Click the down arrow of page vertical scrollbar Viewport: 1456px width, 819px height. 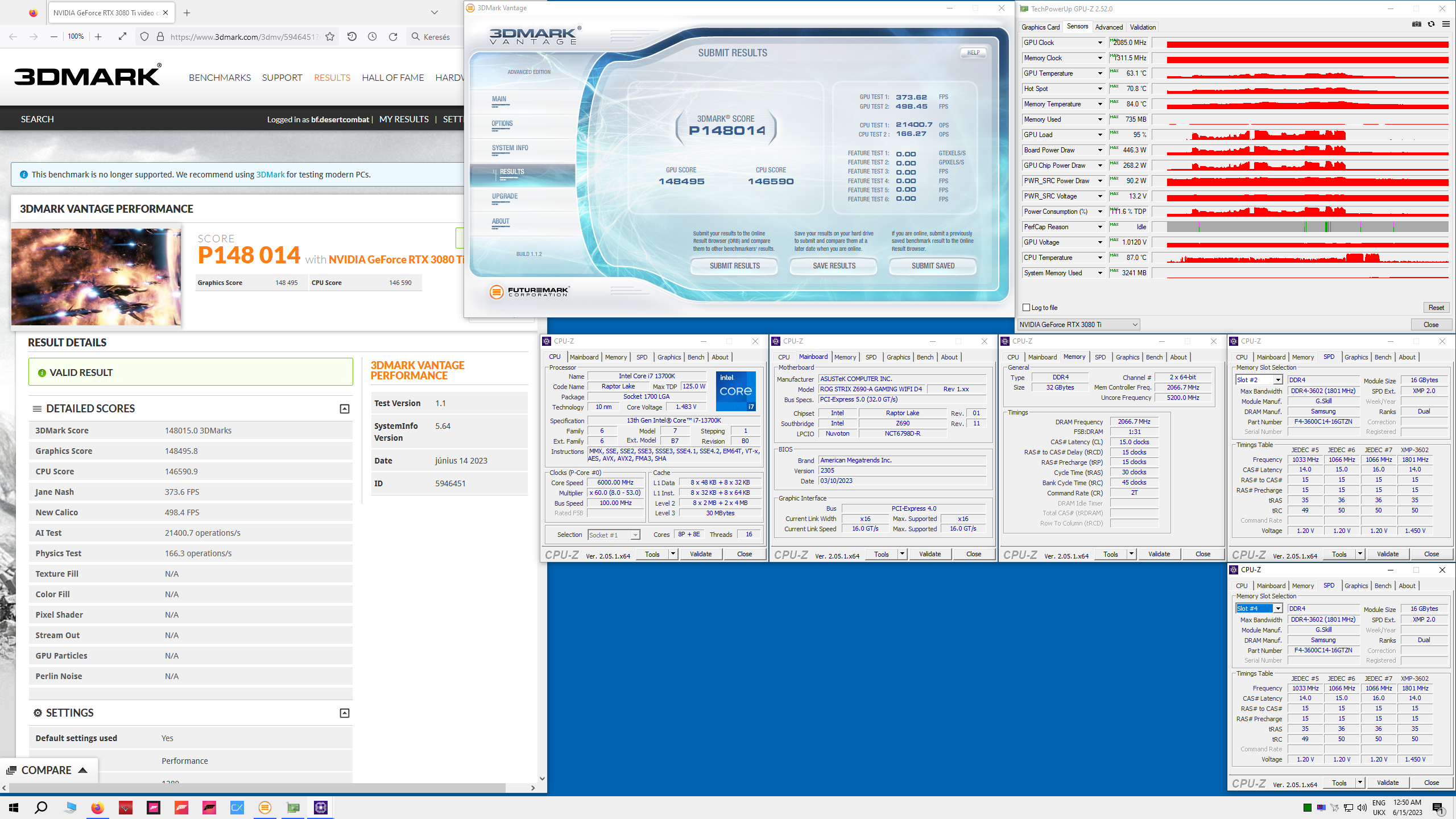click(x=542, y=779)
